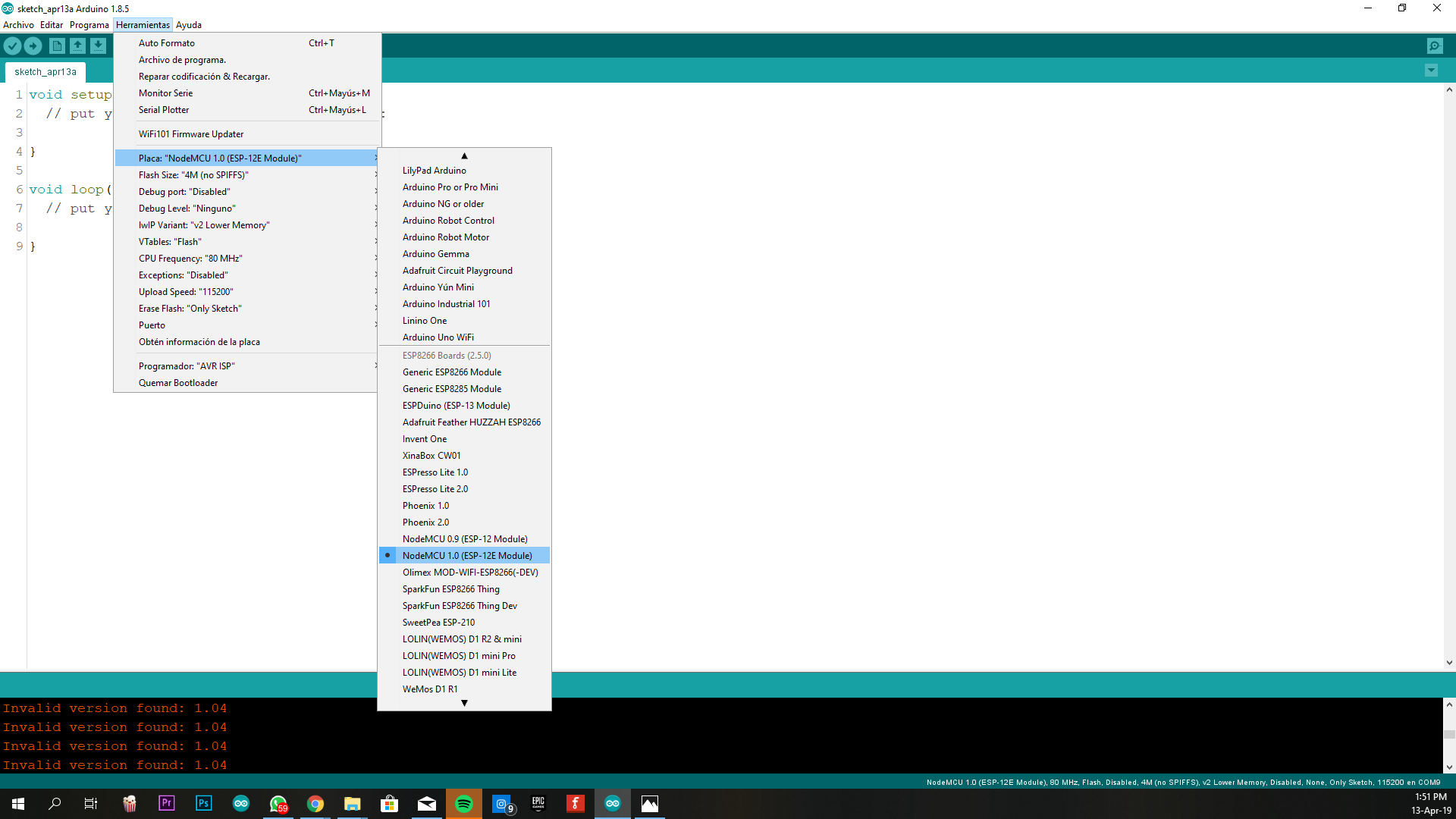Viewport: 1456px width, 819px height.
Task: Open the Serial Monitor magnifier icon
Action: [x=1434, y=46]
